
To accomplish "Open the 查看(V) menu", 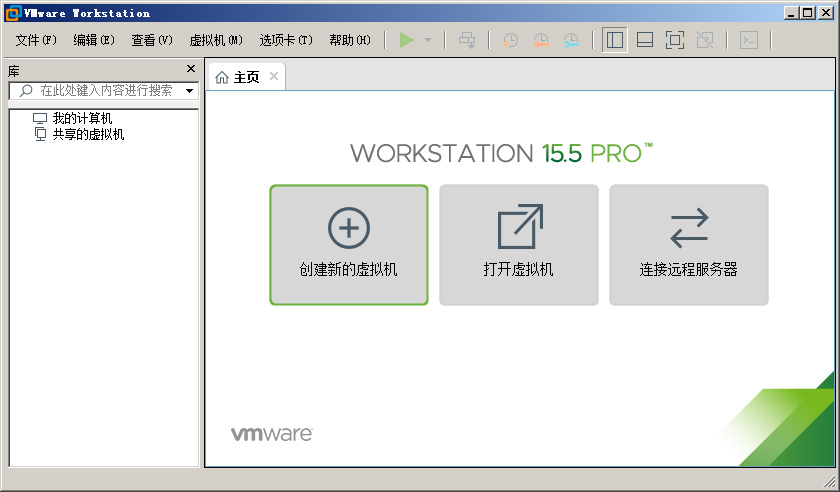I will click(x=152, y=40).
